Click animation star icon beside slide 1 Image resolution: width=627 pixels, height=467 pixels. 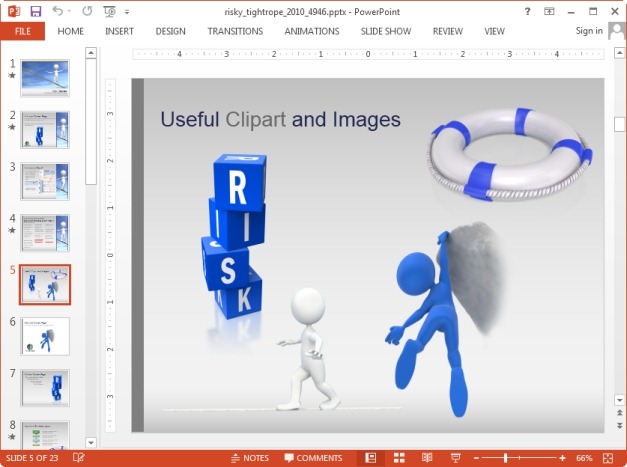(x=12, y=75)
